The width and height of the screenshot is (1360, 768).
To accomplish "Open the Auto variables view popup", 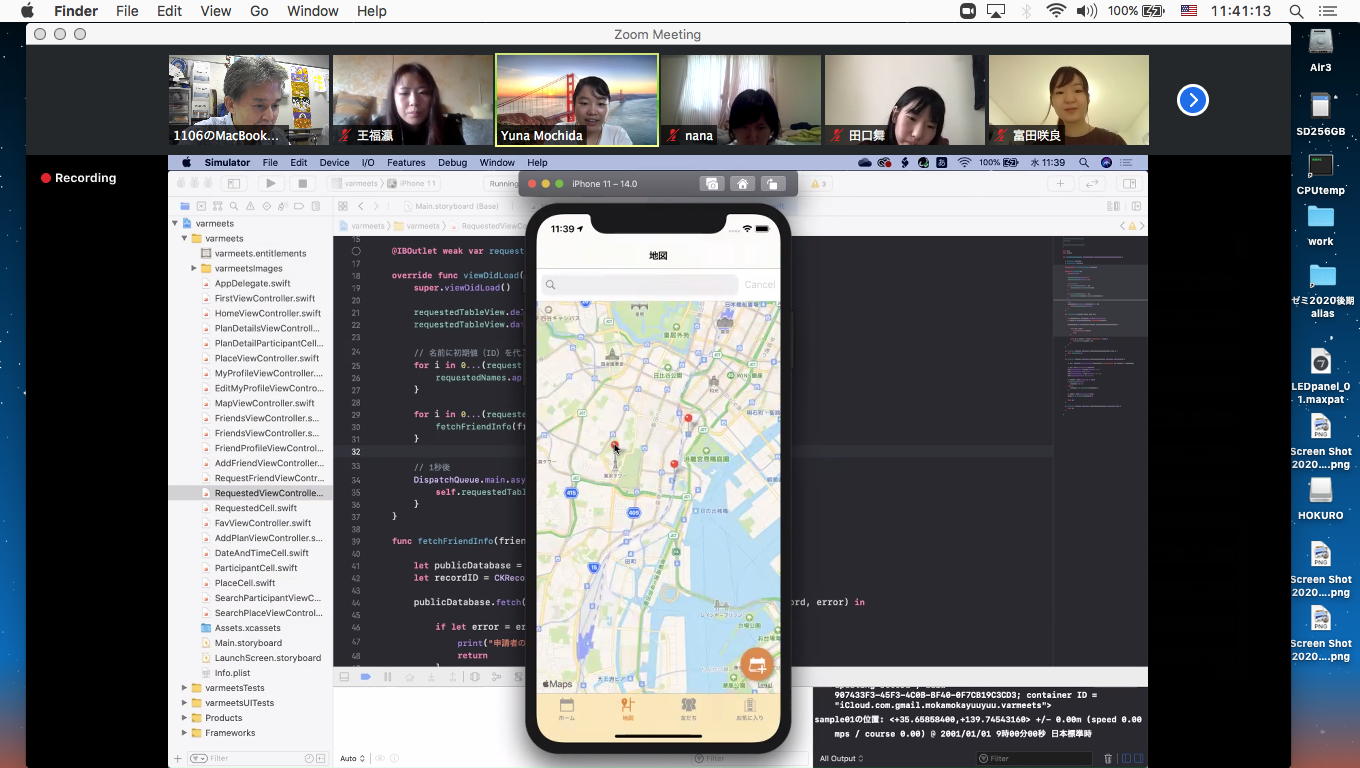I will tap(352, 759).
